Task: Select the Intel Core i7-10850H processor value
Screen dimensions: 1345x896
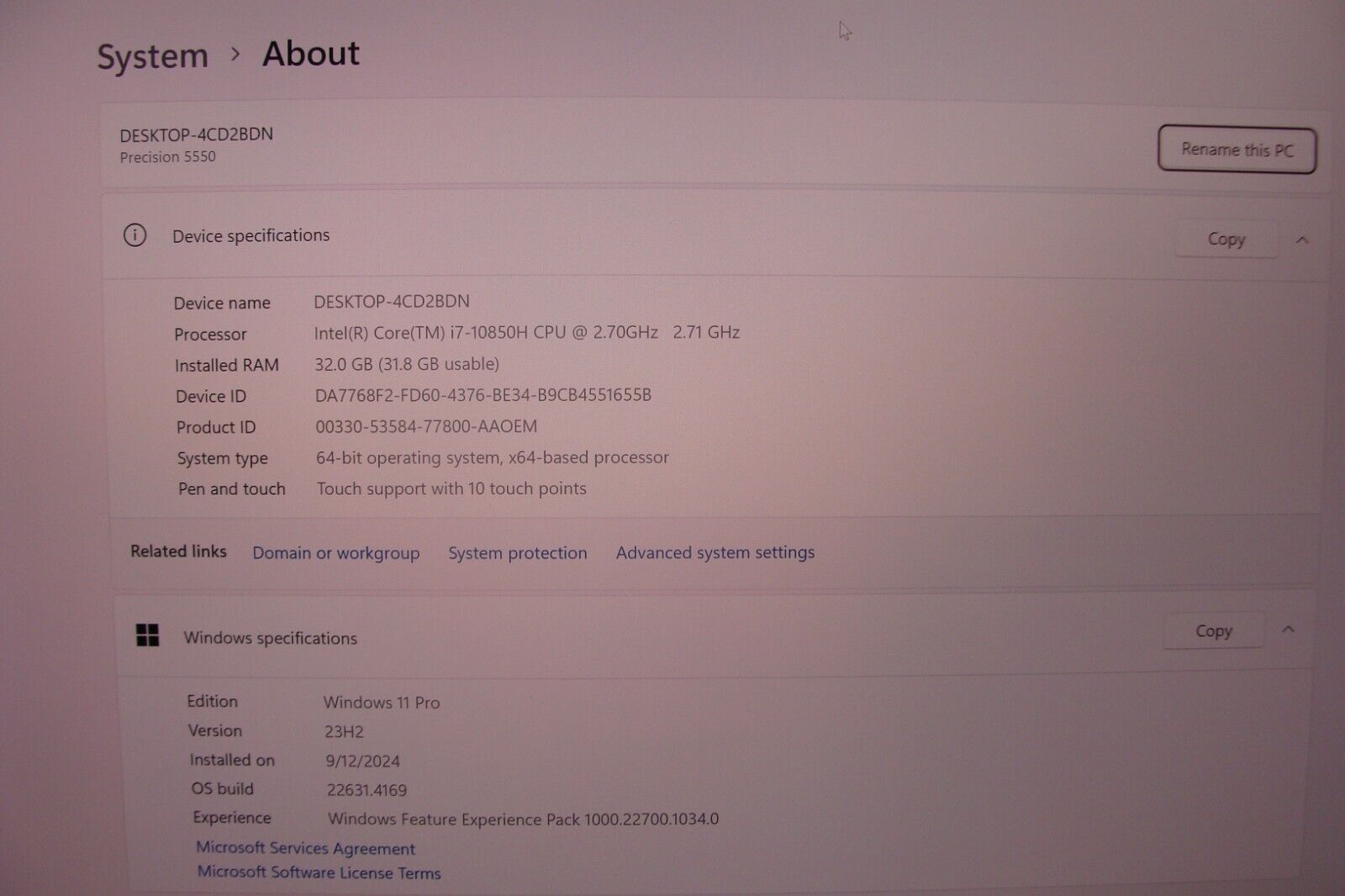Action: click(527, 333)
